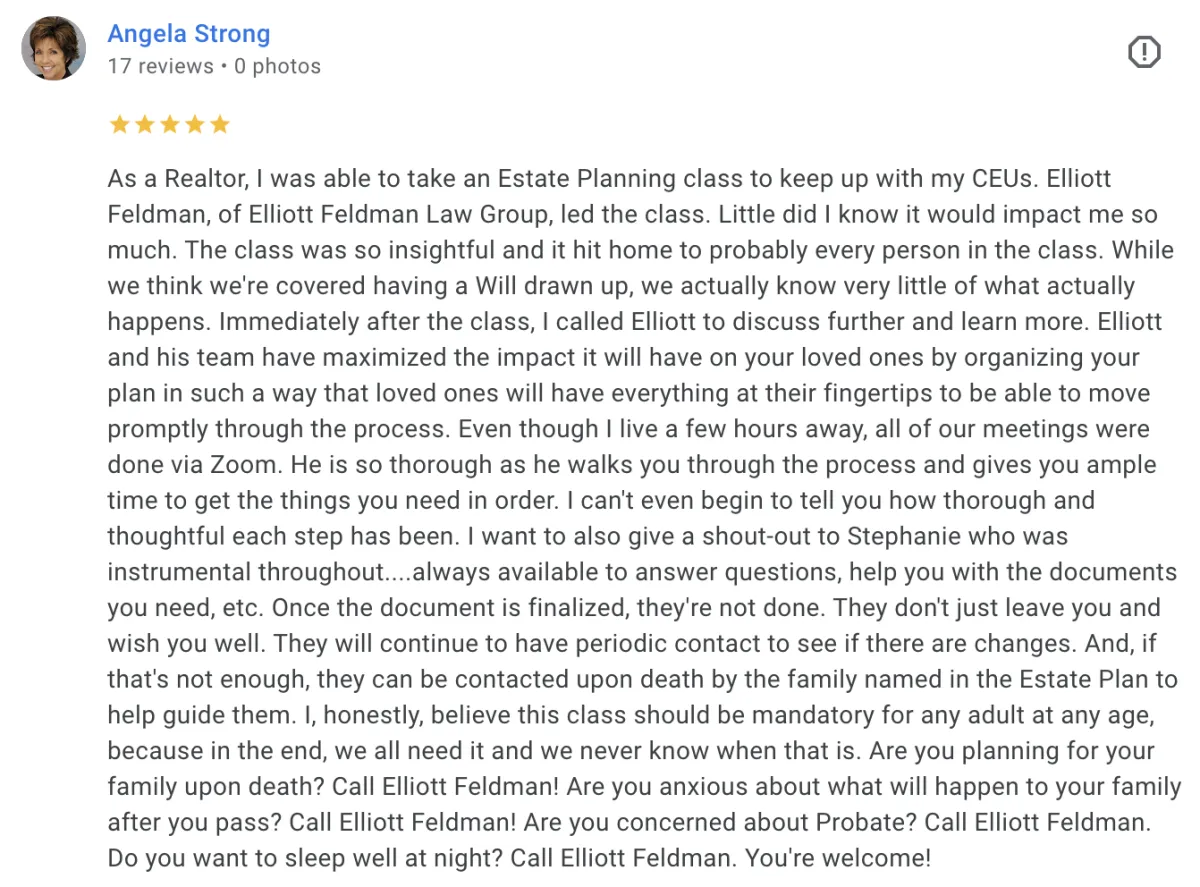Click the fifth gold star

click(219, 125)
